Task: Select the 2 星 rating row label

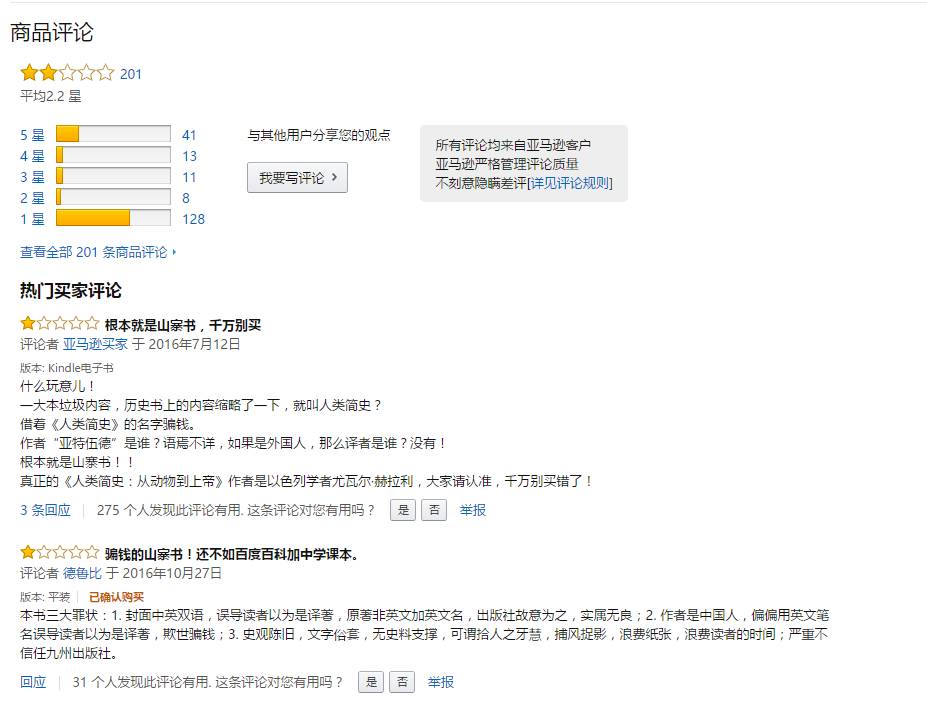Action: click(32, 198)
